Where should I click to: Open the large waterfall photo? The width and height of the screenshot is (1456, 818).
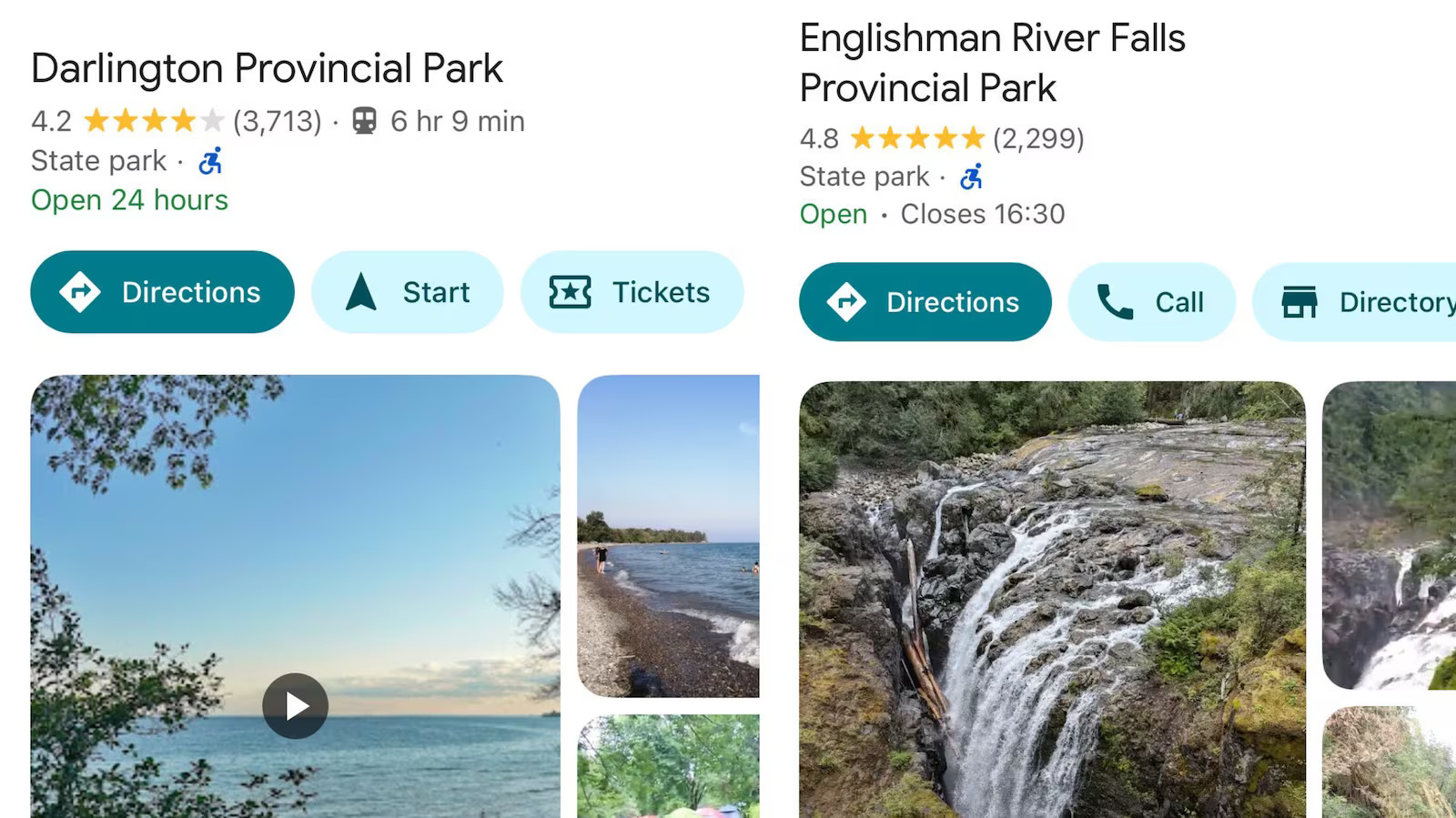coord(1052,599)
